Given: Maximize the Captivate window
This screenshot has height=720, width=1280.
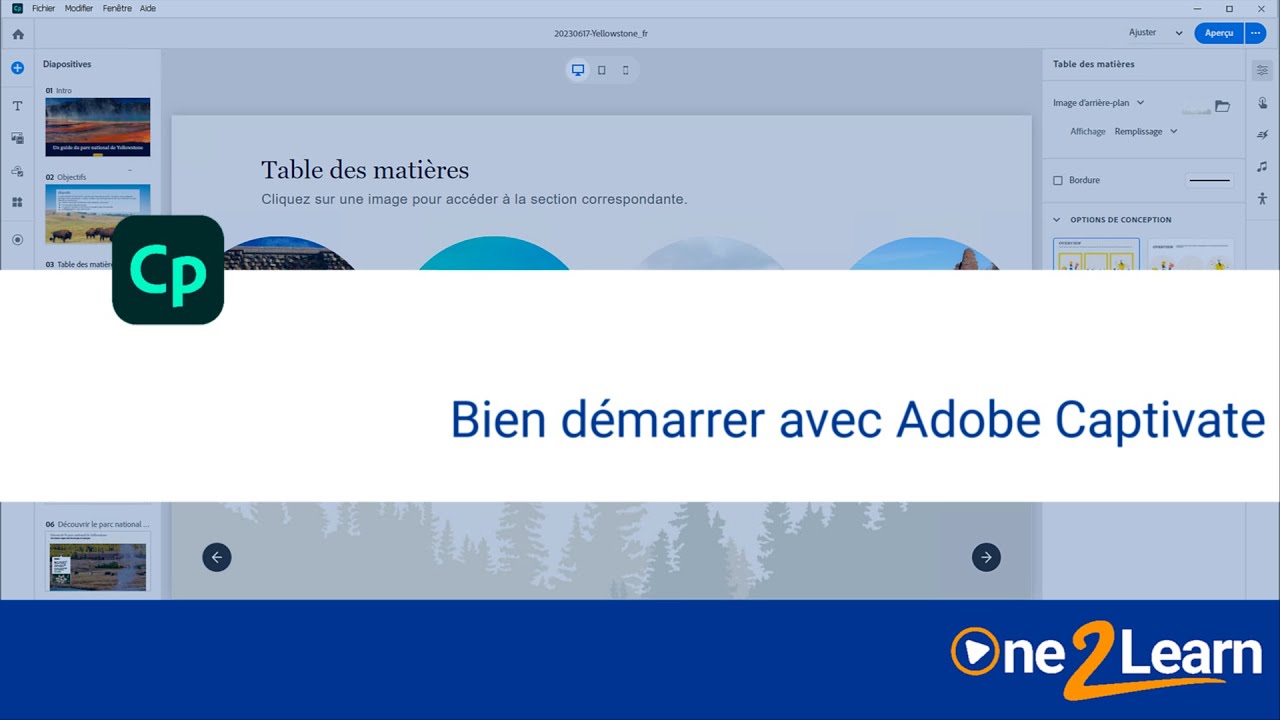Looking at the screenshot, I should pos(1229,8).
